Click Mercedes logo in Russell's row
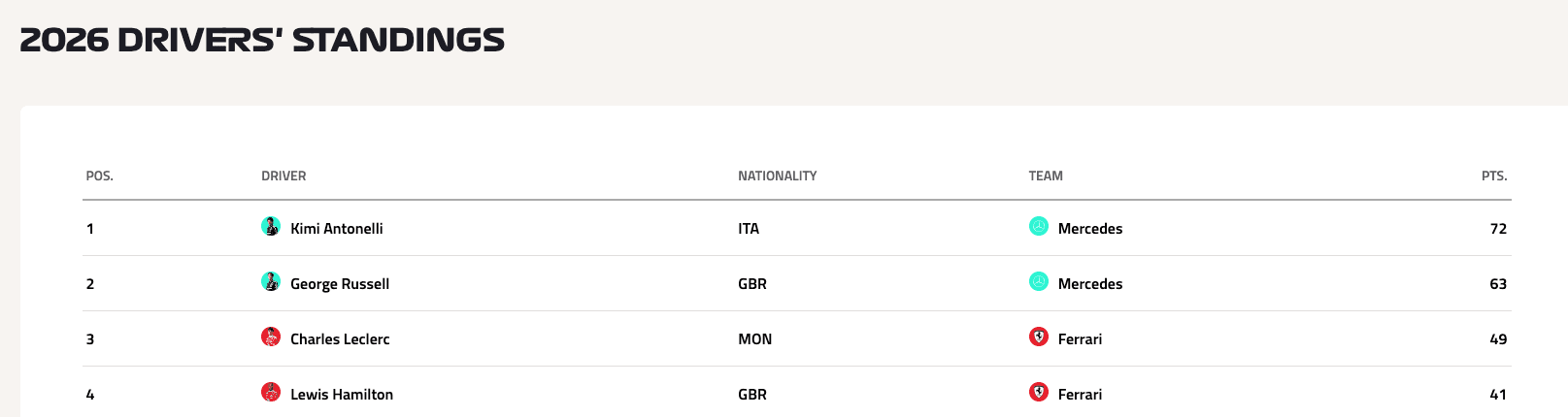The height and width of the screenshot is (417, 1568). pyautogui.click(x=1038, y=282)
